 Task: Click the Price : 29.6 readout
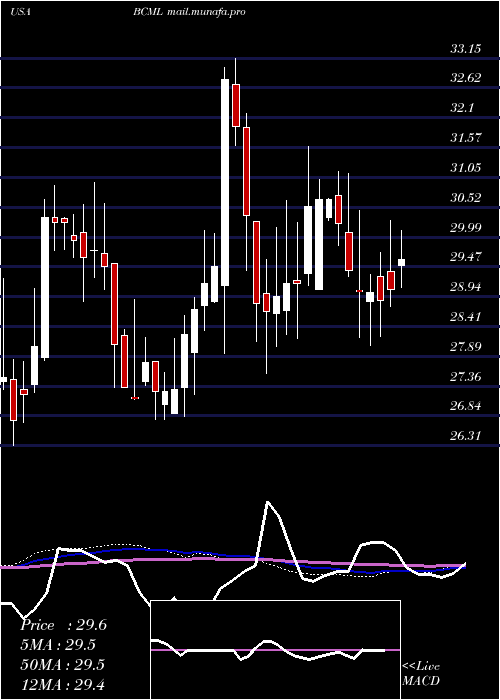(63, 625)
